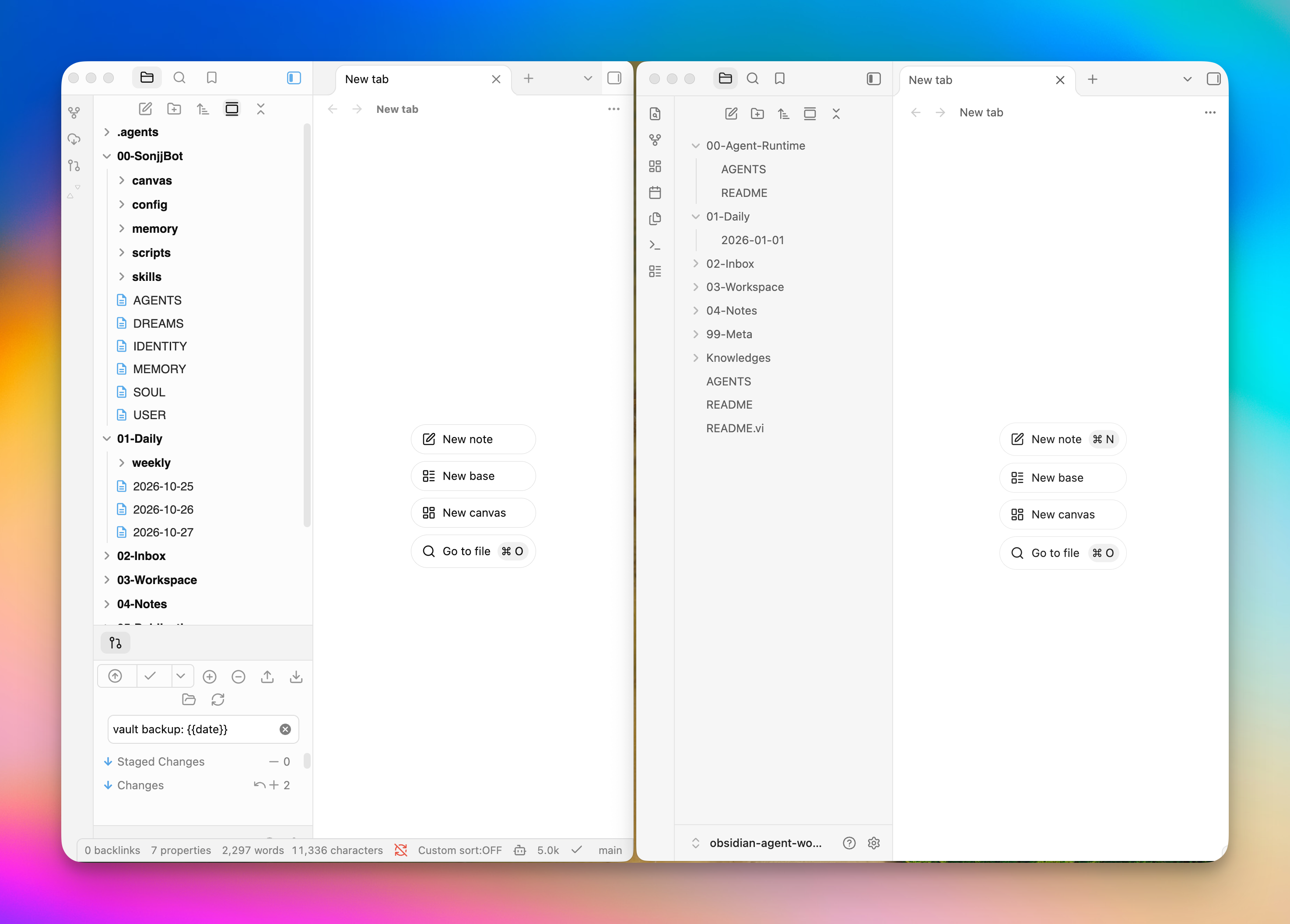Open daily note calendar icon in right ribbon
1290x924 pixels.
(x=655, y=192)
